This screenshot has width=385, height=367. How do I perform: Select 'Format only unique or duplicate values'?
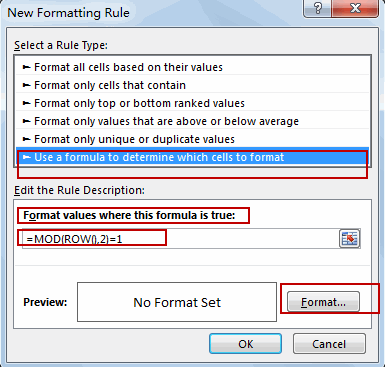click(192, 139)
